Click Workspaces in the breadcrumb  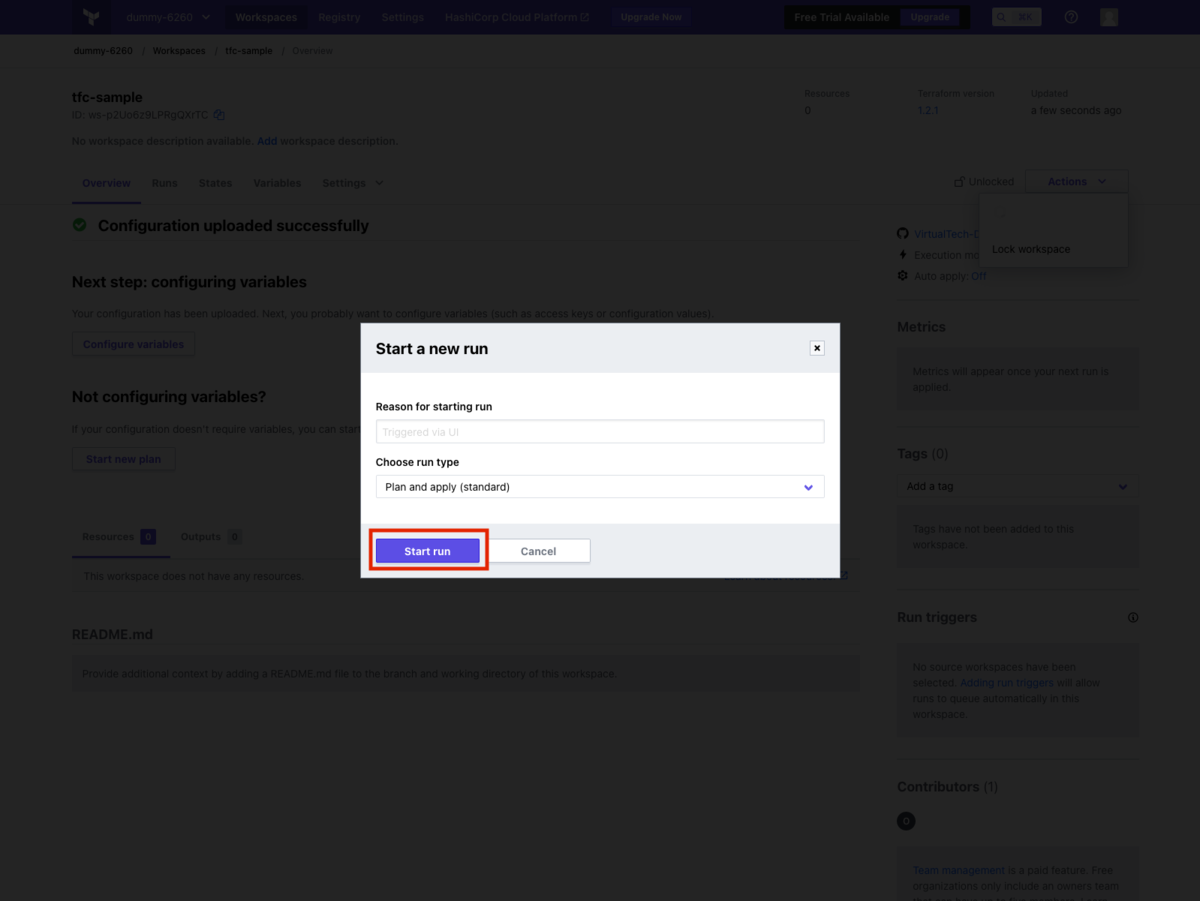pyautogui.click(x=179, y=50)
